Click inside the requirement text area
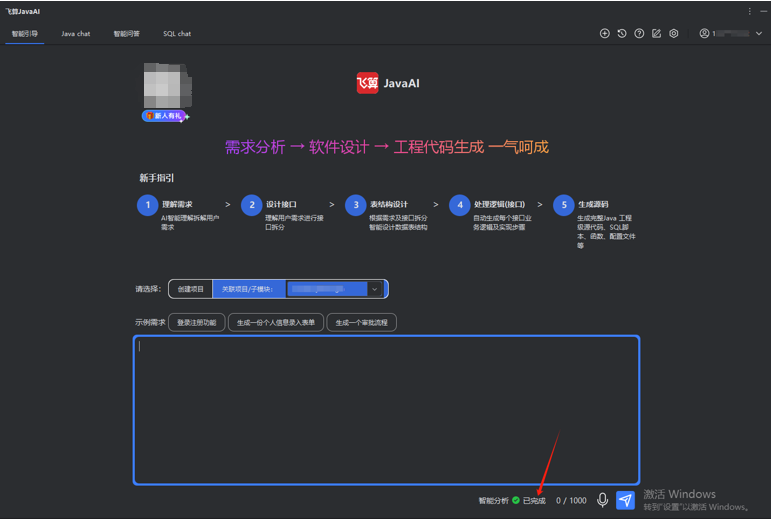Image resolution: width=771 pixels, height=519 pixels. pos(386,410)
